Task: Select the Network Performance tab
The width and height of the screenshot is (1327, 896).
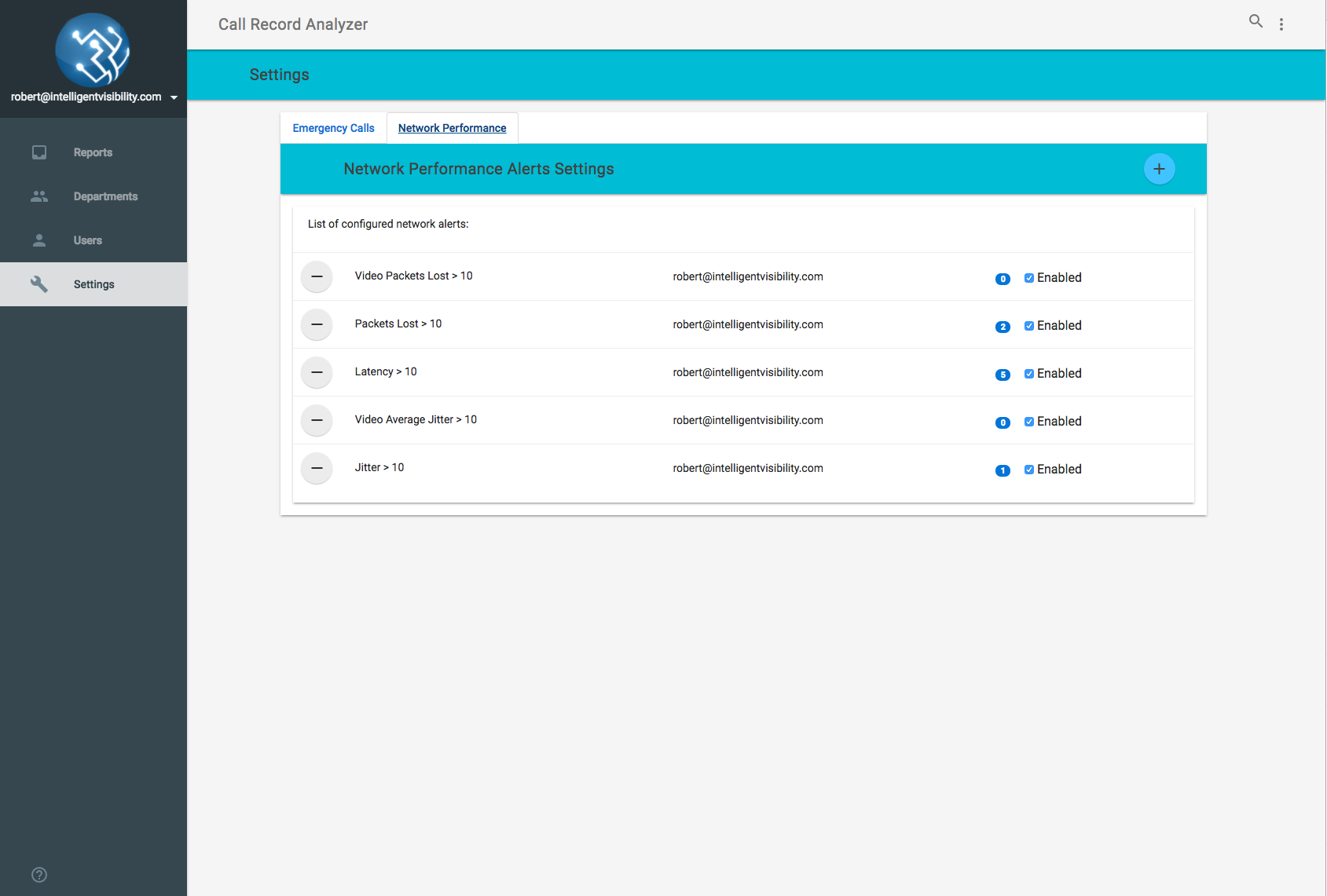Action: click(452, 128)
